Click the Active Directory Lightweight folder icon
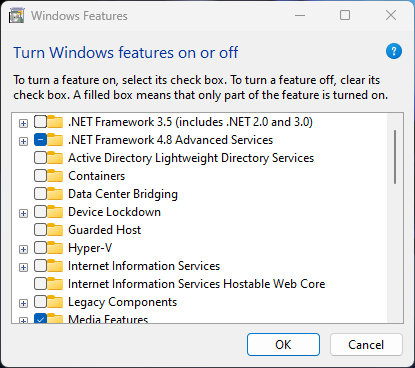The height and width of the screenshot is (368, 415). (x=55, y=158)
